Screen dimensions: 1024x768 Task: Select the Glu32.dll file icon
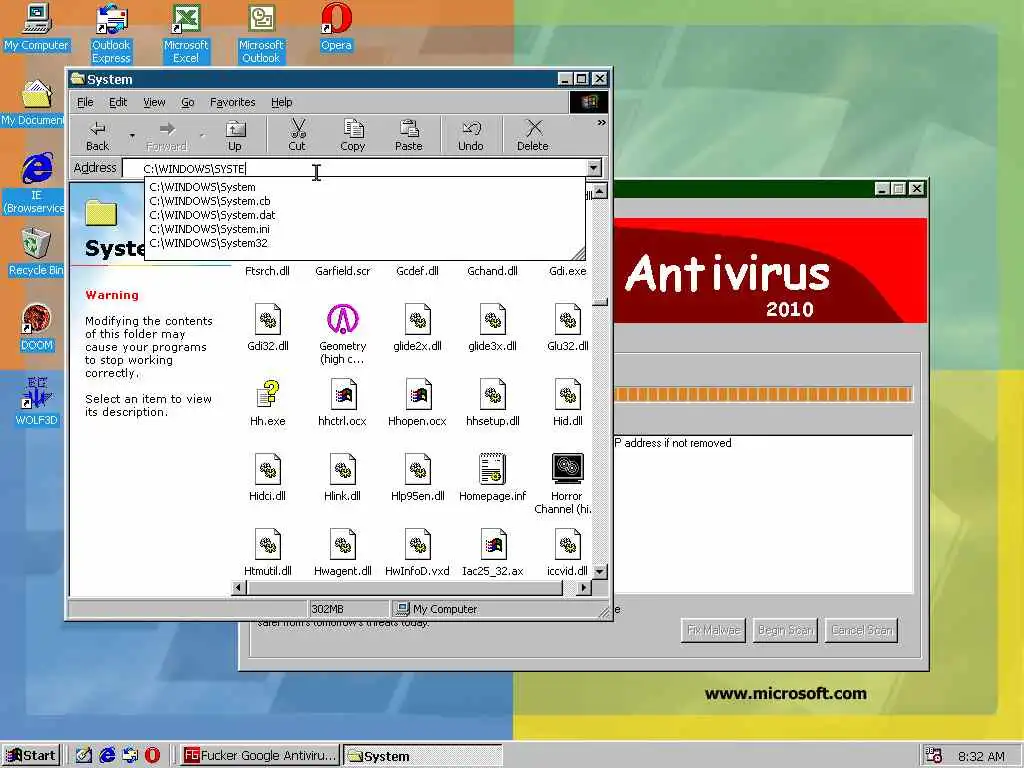point(568,319)
